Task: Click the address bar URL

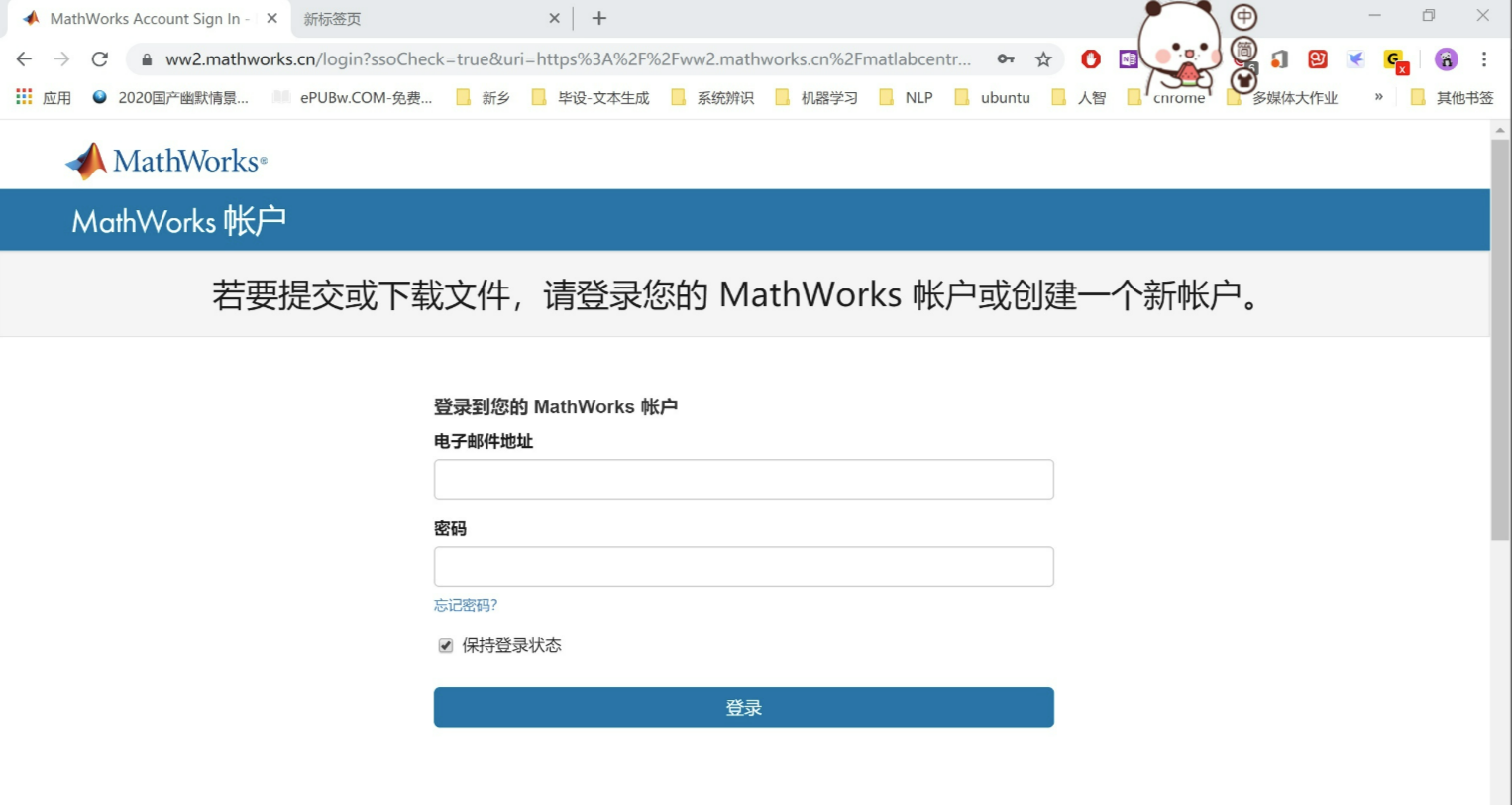Action: [x=568, y=59]
